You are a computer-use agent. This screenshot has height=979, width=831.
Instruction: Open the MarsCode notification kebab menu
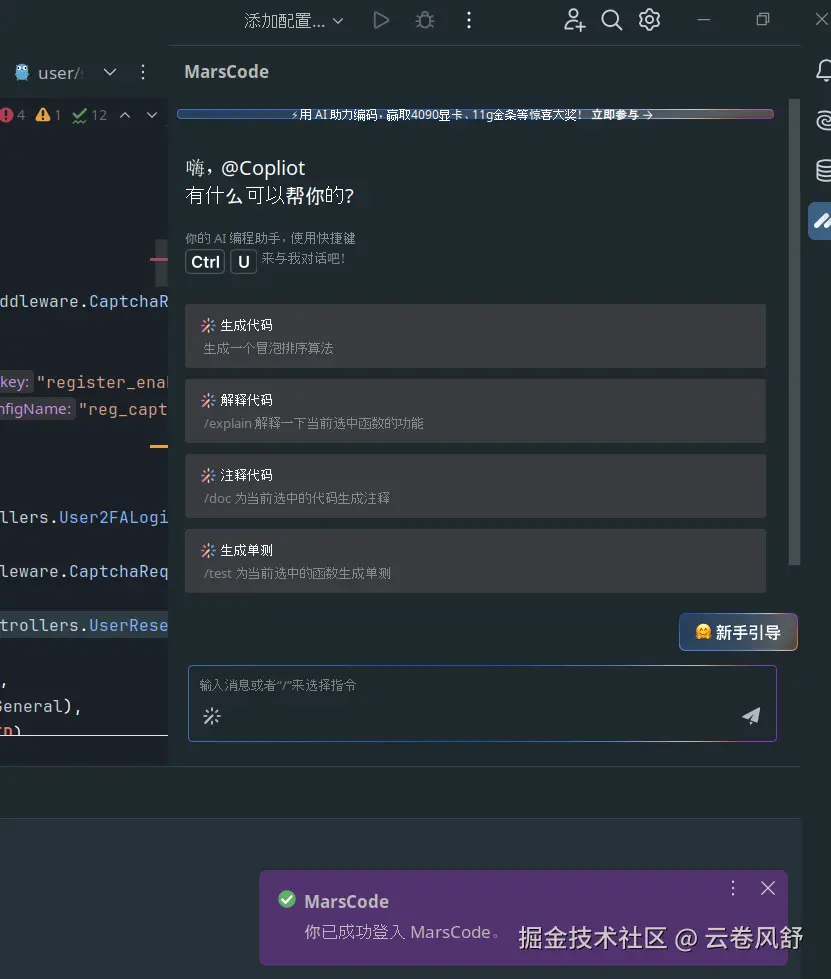click(x=732, y=888)
